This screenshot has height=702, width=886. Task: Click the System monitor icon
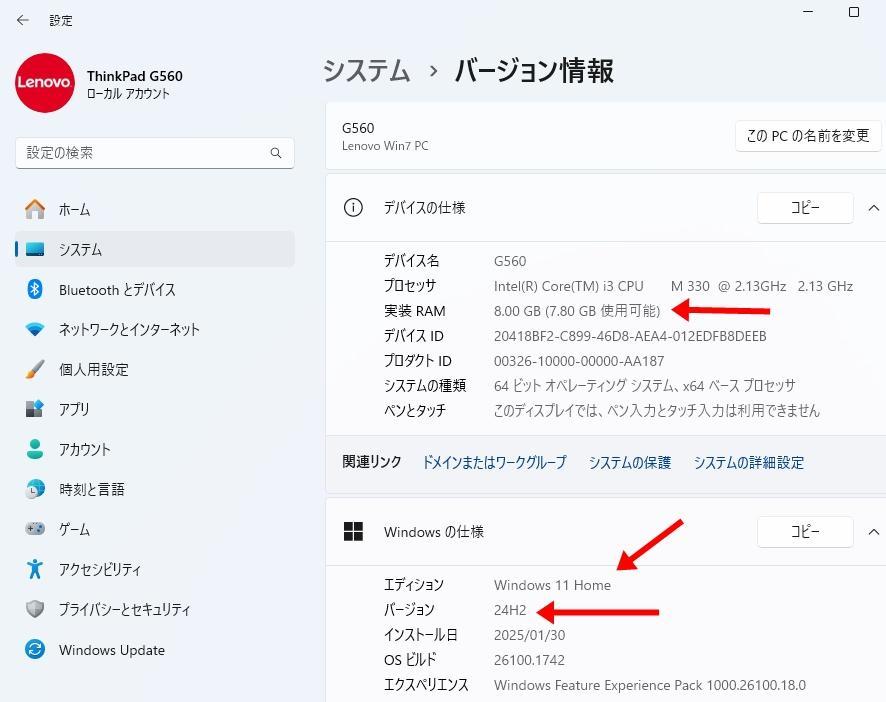click(35, 249)
